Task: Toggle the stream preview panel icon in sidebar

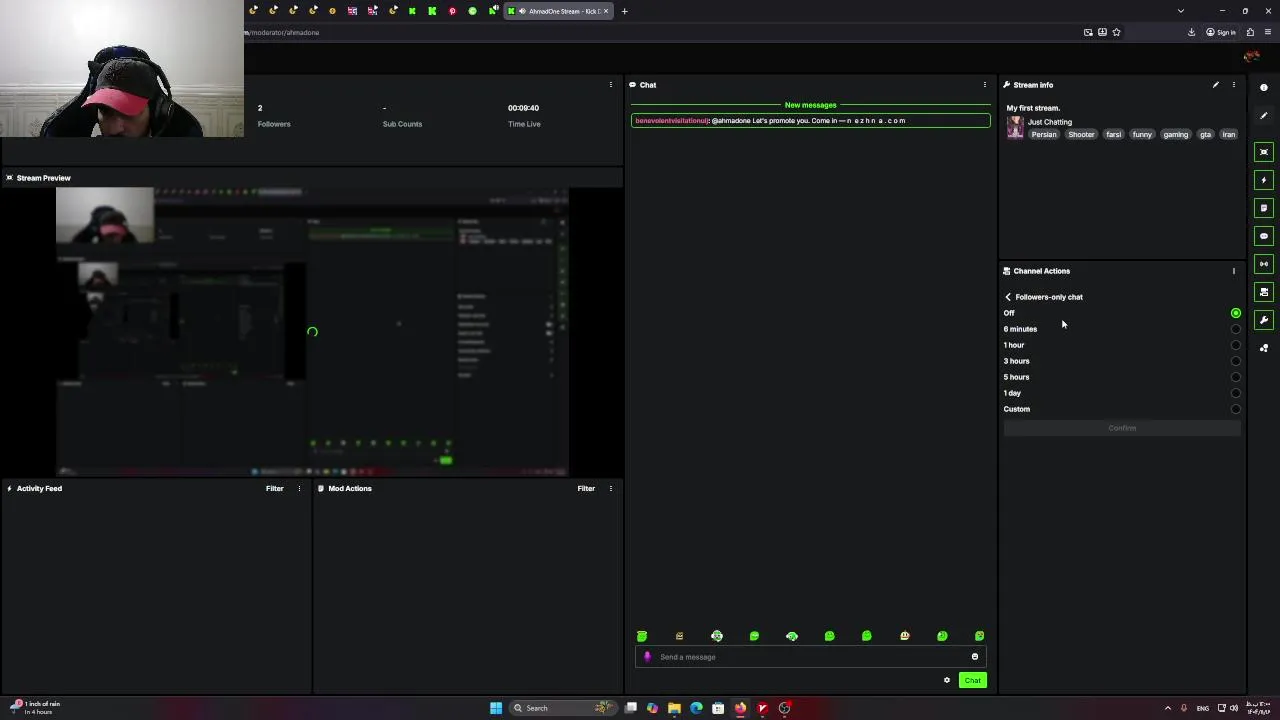Action: tap(1264, 152)
